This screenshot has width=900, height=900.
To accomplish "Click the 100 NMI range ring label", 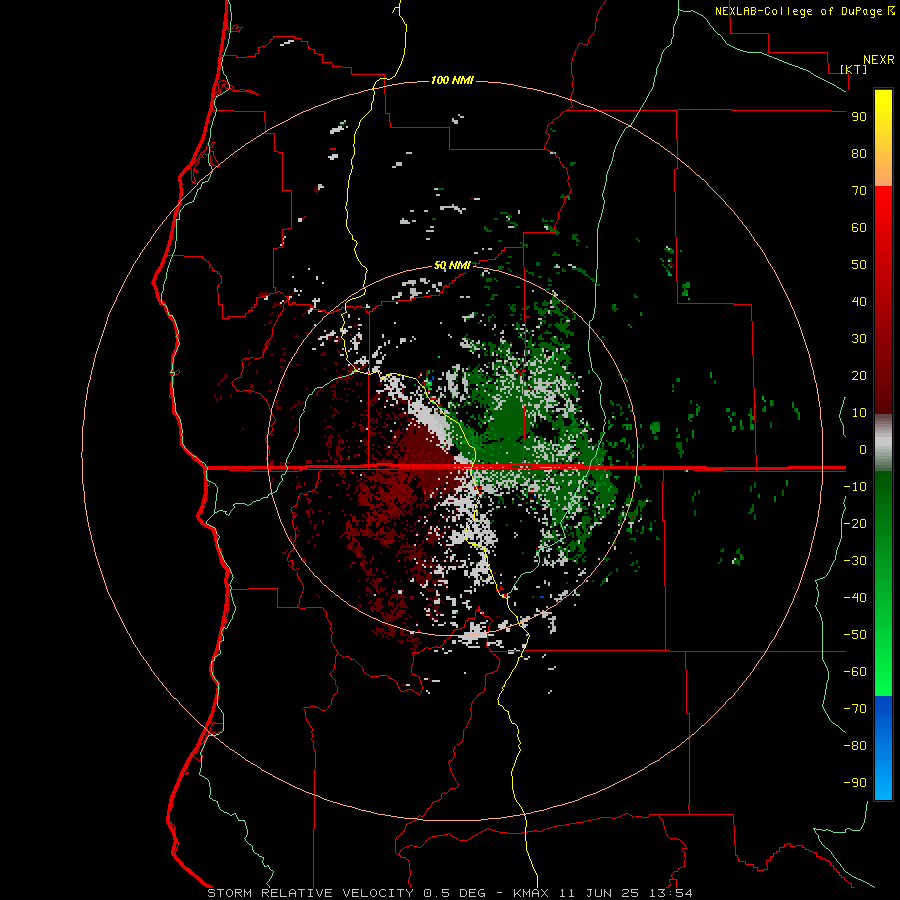I will 452,80.
